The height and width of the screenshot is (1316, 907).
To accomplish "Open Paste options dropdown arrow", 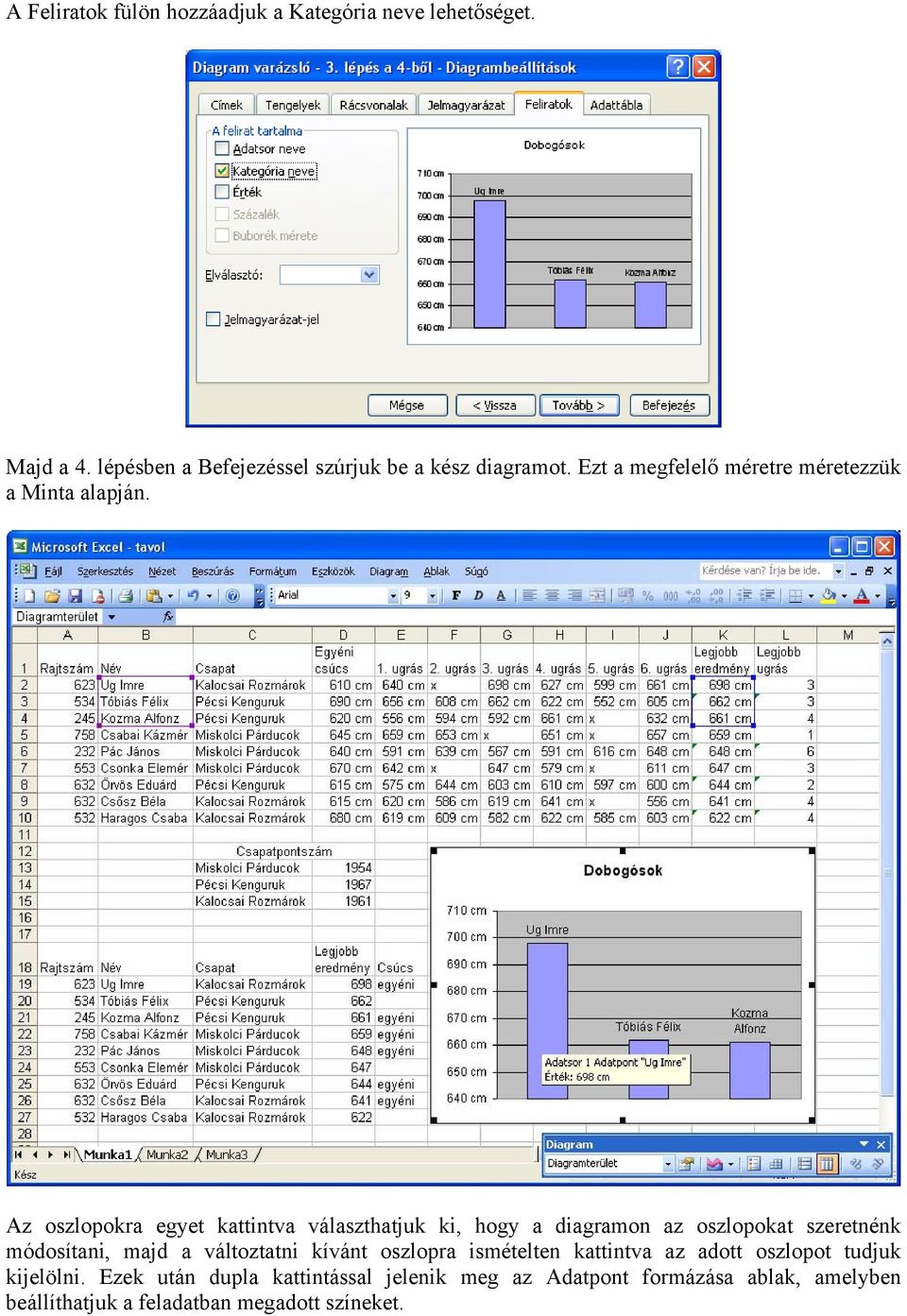I will [170, 595].
